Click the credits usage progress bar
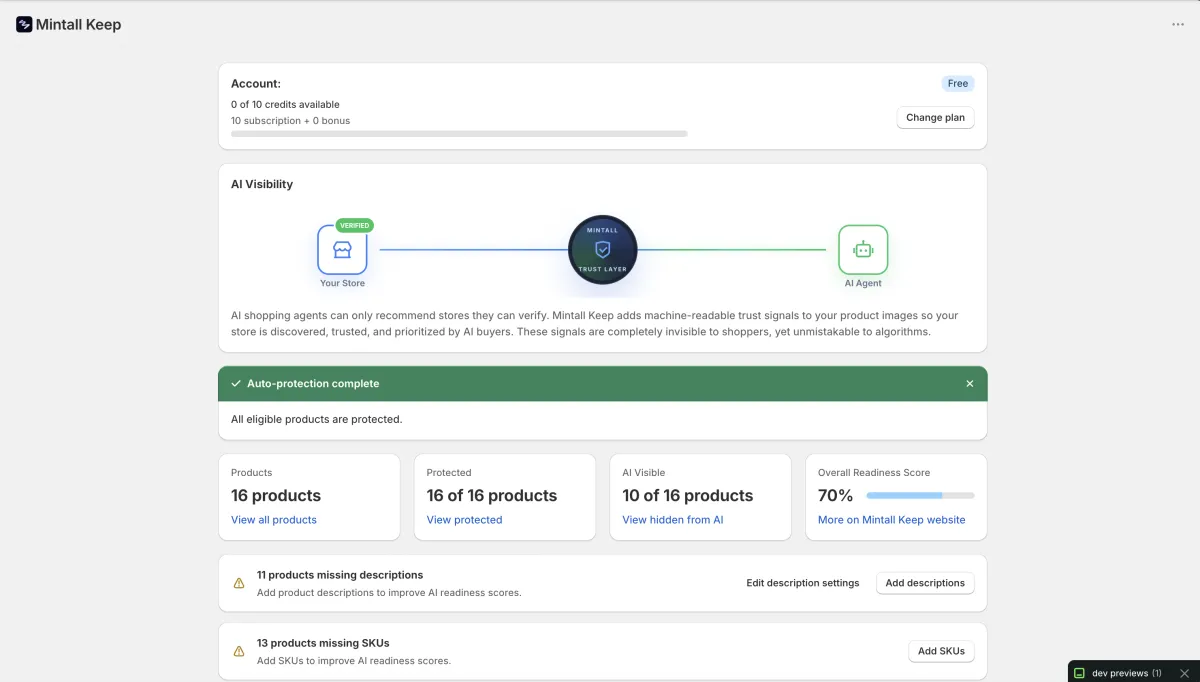The height and width of the screenshot is (682, 1200). (x=459, y=133)
